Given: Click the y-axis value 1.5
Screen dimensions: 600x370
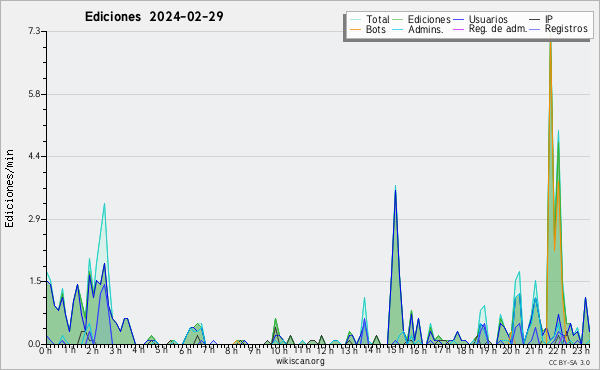Looking at the screenshot, I should (34, 281).
